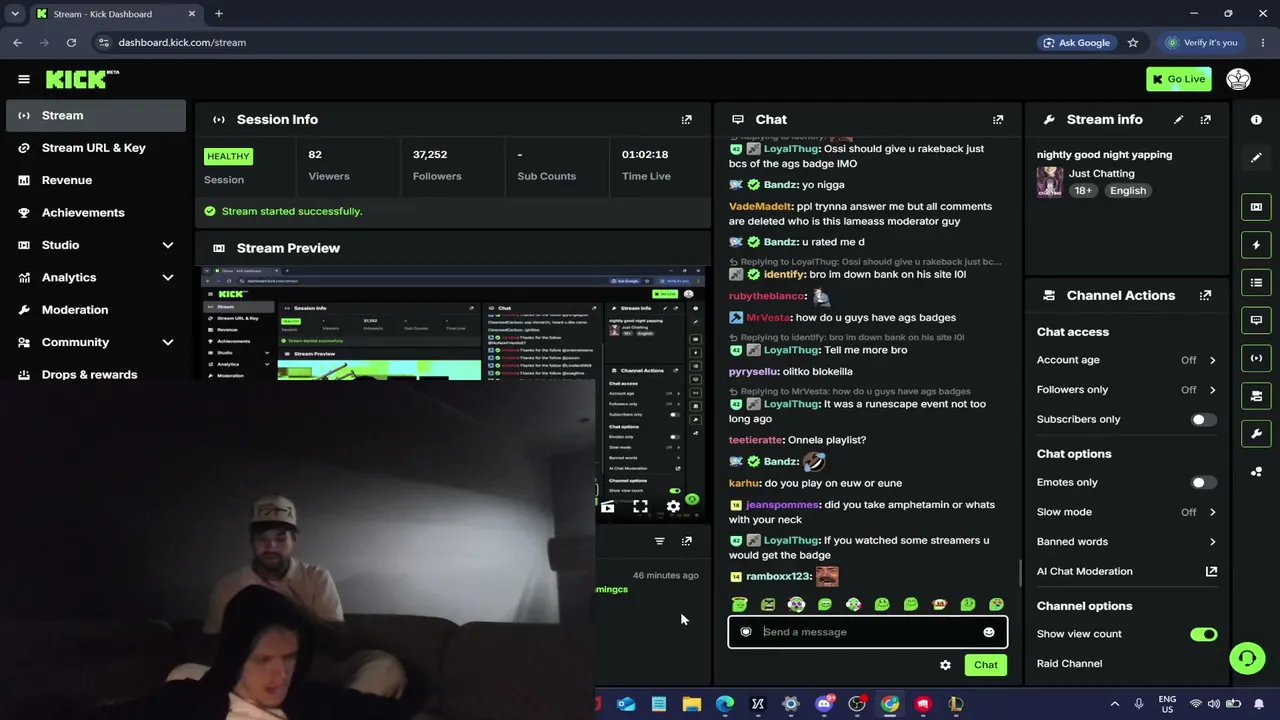
Task: Bookmark this page with the star icon
Action: point(1133,43)
